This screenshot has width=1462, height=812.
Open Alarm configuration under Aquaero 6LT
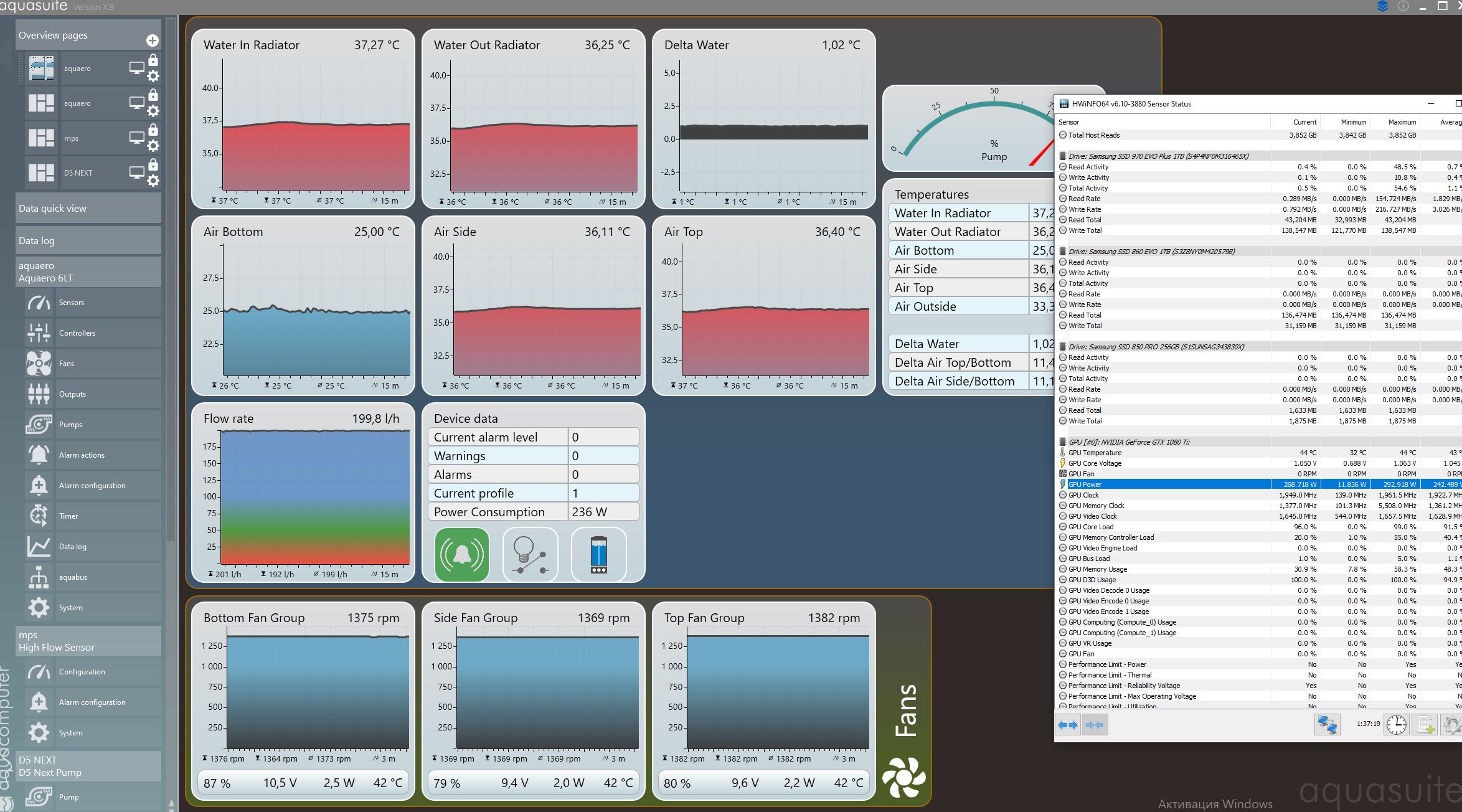click(x=92, y=486)
